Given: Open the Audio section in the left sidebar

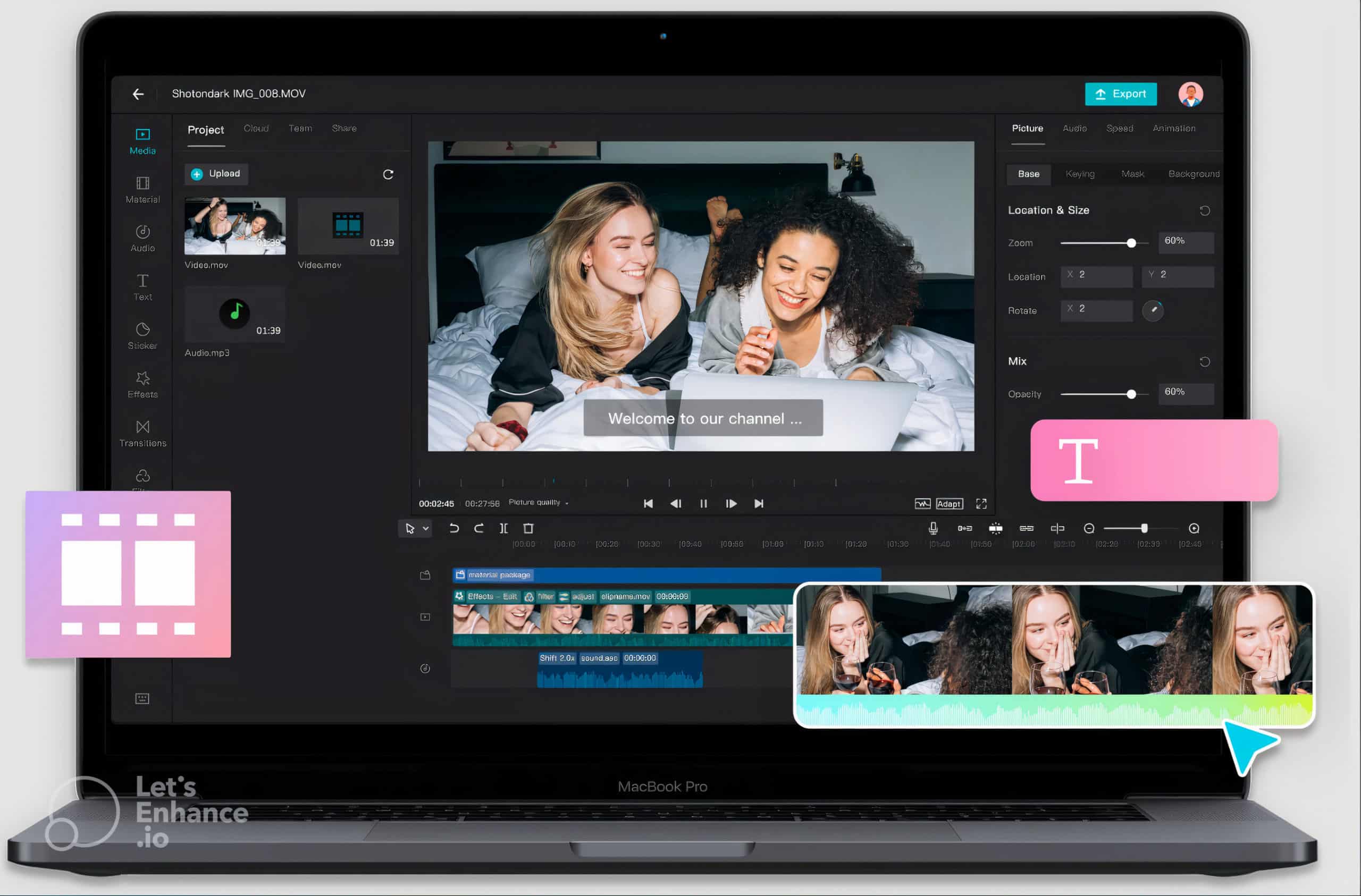Looking at the screenshot, I should (142, 239).
